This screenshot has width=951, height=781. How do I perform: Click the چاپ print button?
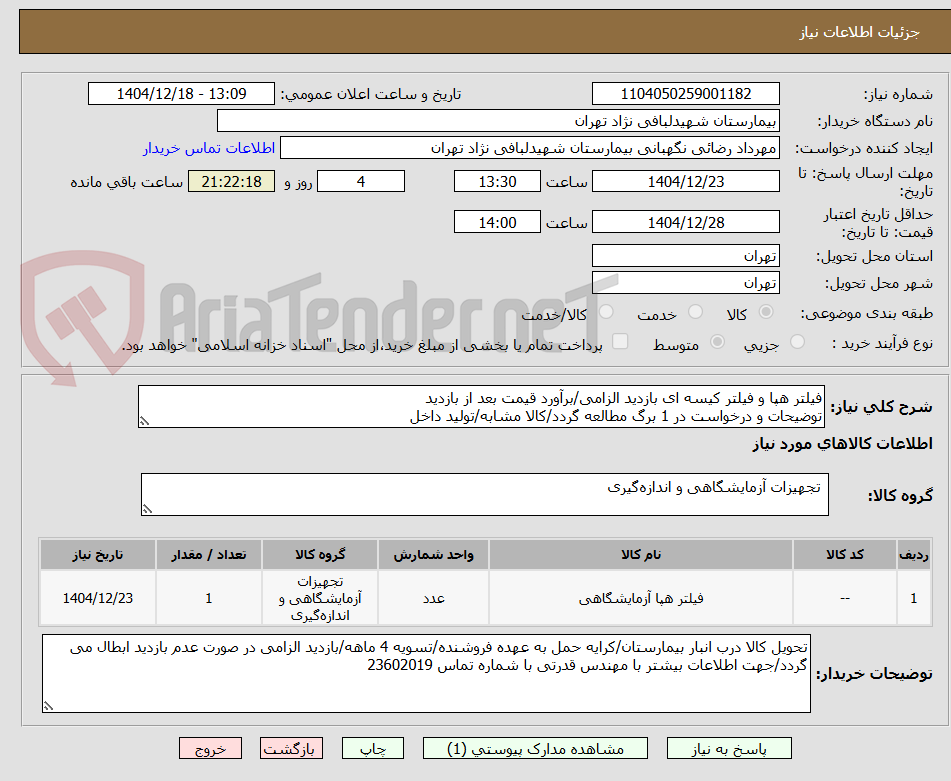(373, 748)
